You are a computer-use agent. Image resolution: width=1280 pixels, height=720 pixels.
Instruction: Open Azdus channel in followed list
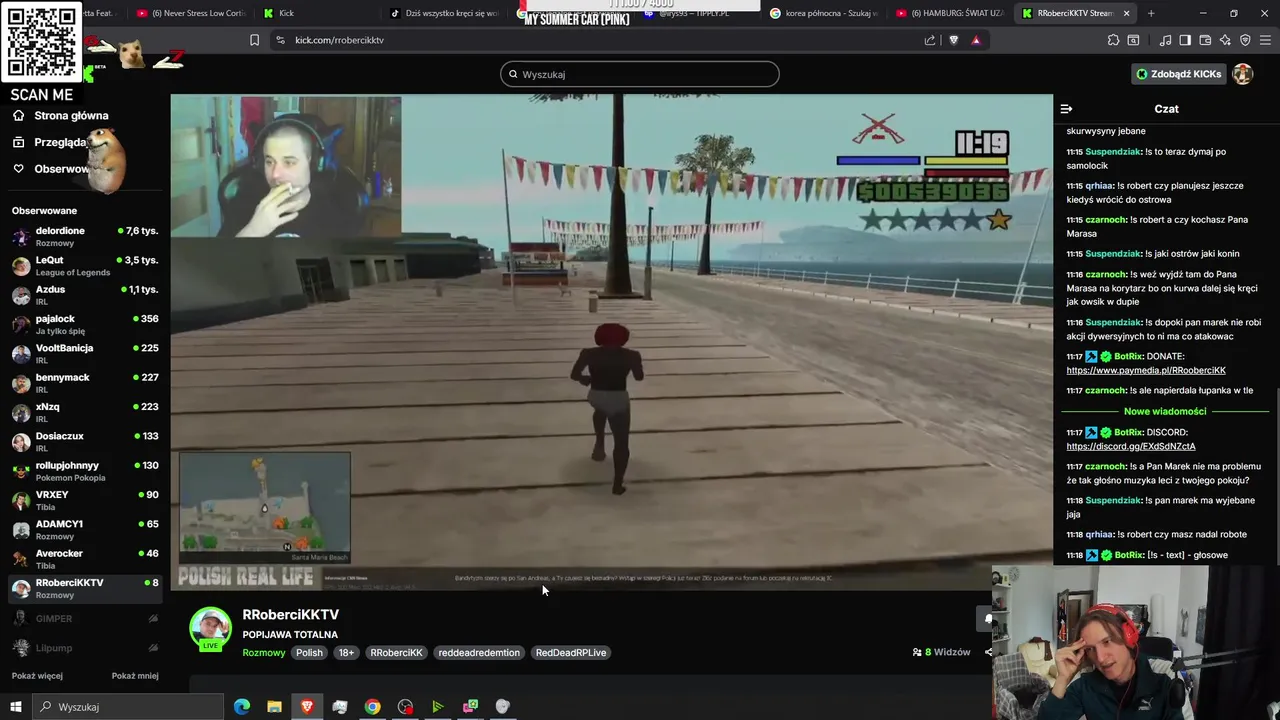pyautogui.click(x=85, y=295)
